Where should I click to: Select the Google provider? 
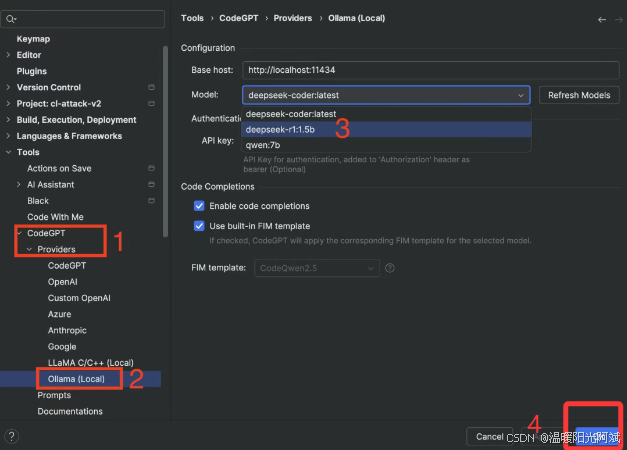point(62,347)
